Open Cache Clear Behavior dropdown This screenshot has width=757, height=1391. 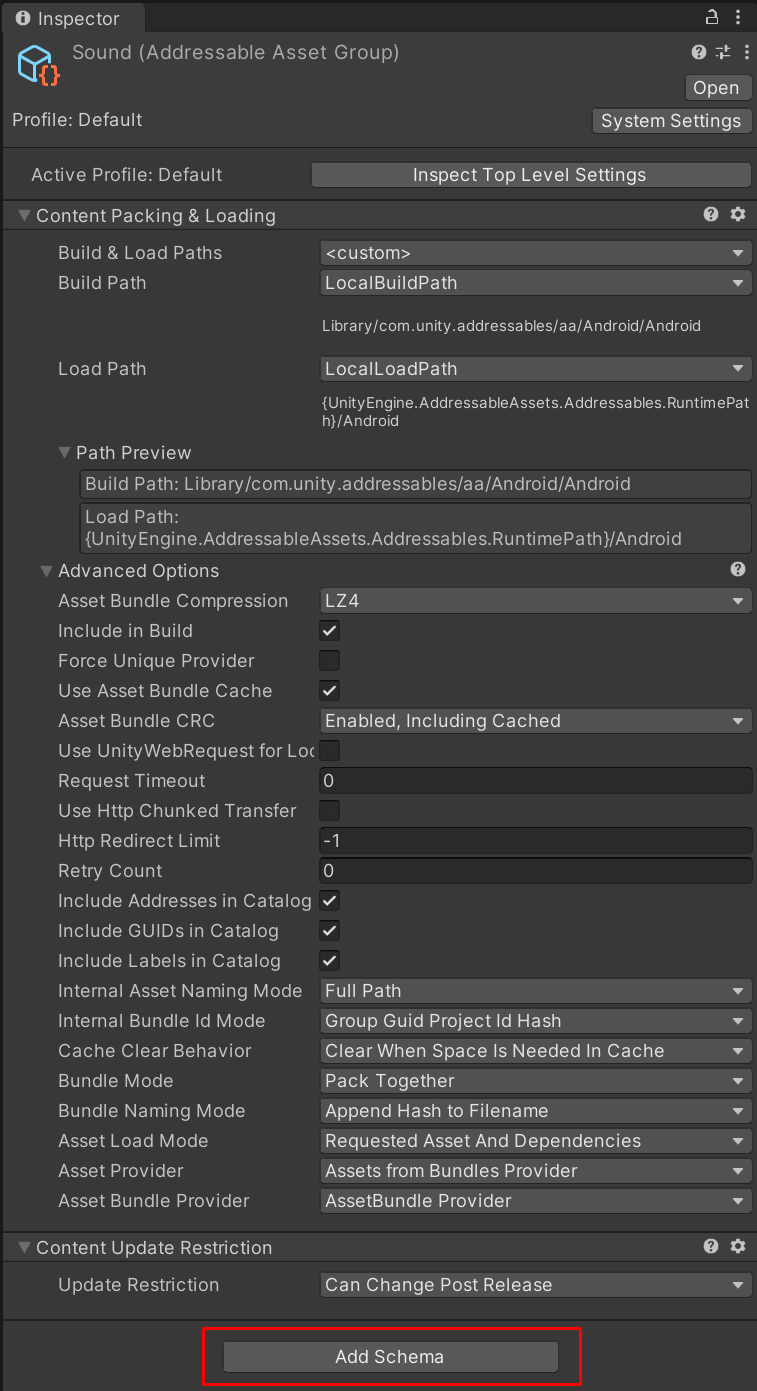535,1051
